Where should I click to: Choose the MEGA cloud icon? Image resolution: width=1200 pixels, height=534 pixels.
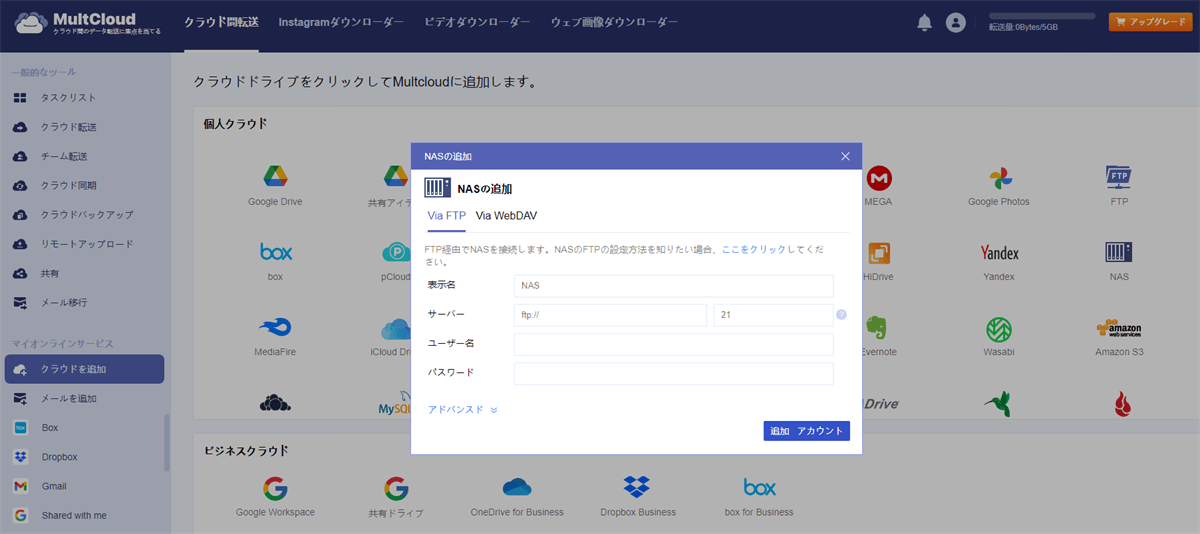tap(878, 179)
